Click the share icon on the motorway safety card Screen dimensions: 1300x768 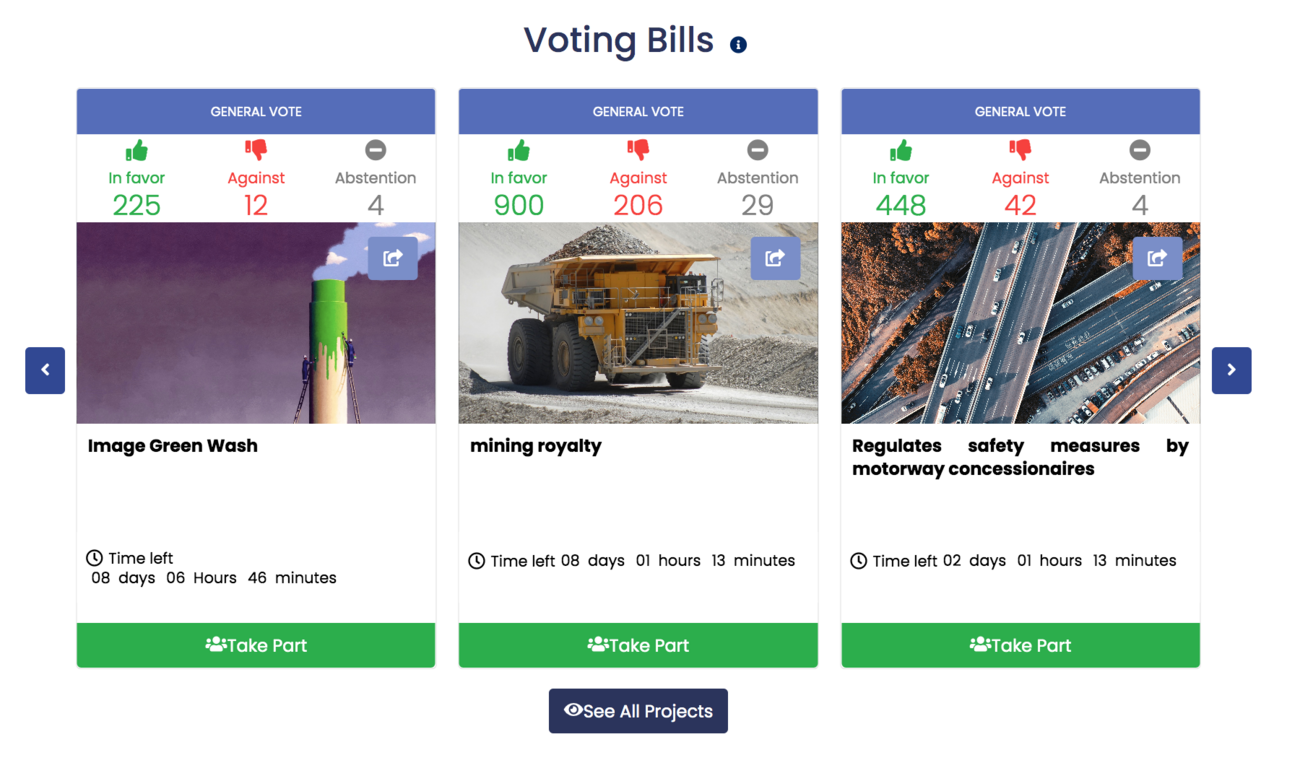[1157, 257]
